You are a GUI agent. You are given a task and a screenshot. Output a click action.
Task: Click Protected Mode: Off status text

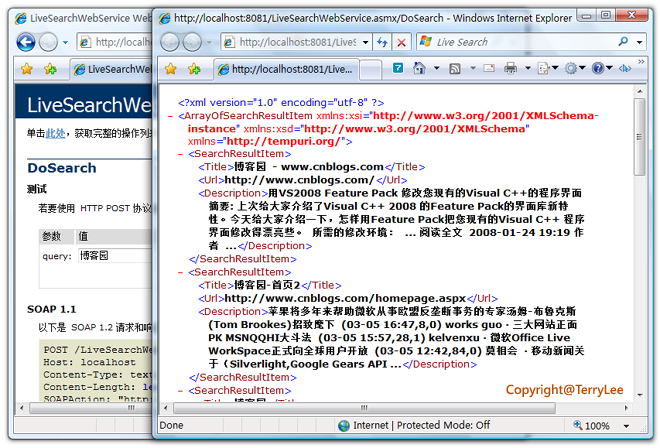point(443,425)
